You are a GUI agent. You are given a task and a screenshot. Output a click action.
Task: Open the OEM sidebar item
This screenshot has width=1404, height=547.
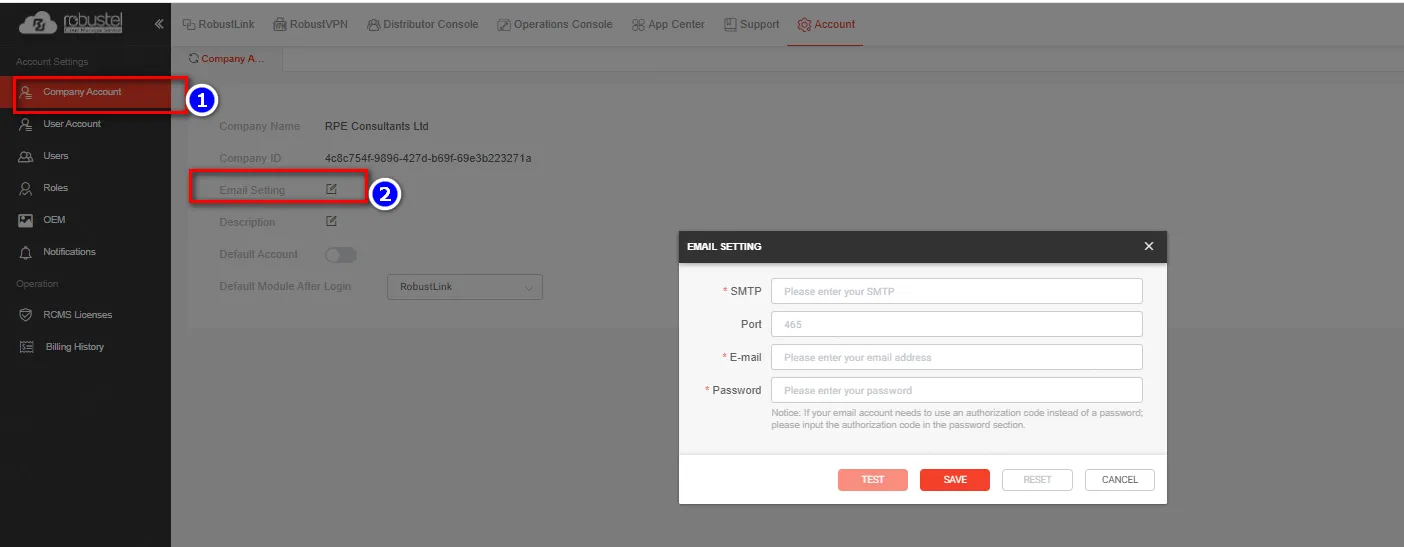click(54, 220)
